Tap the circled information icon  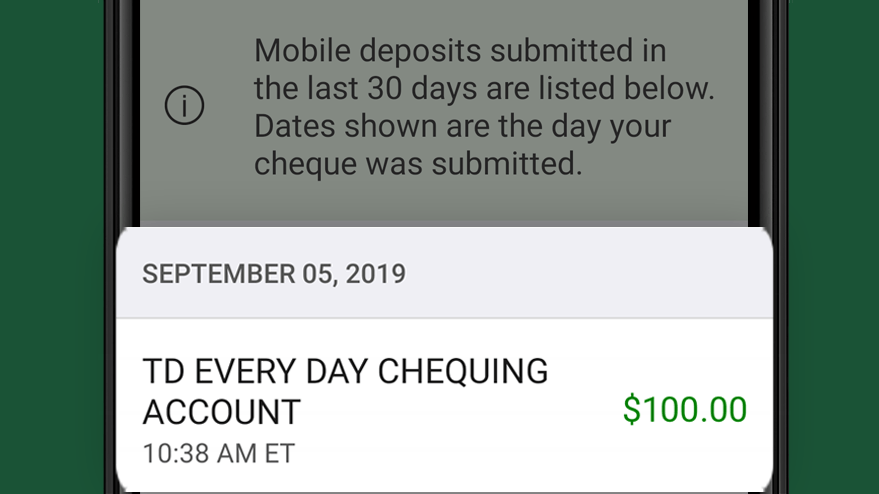click(x=184, y=105)
